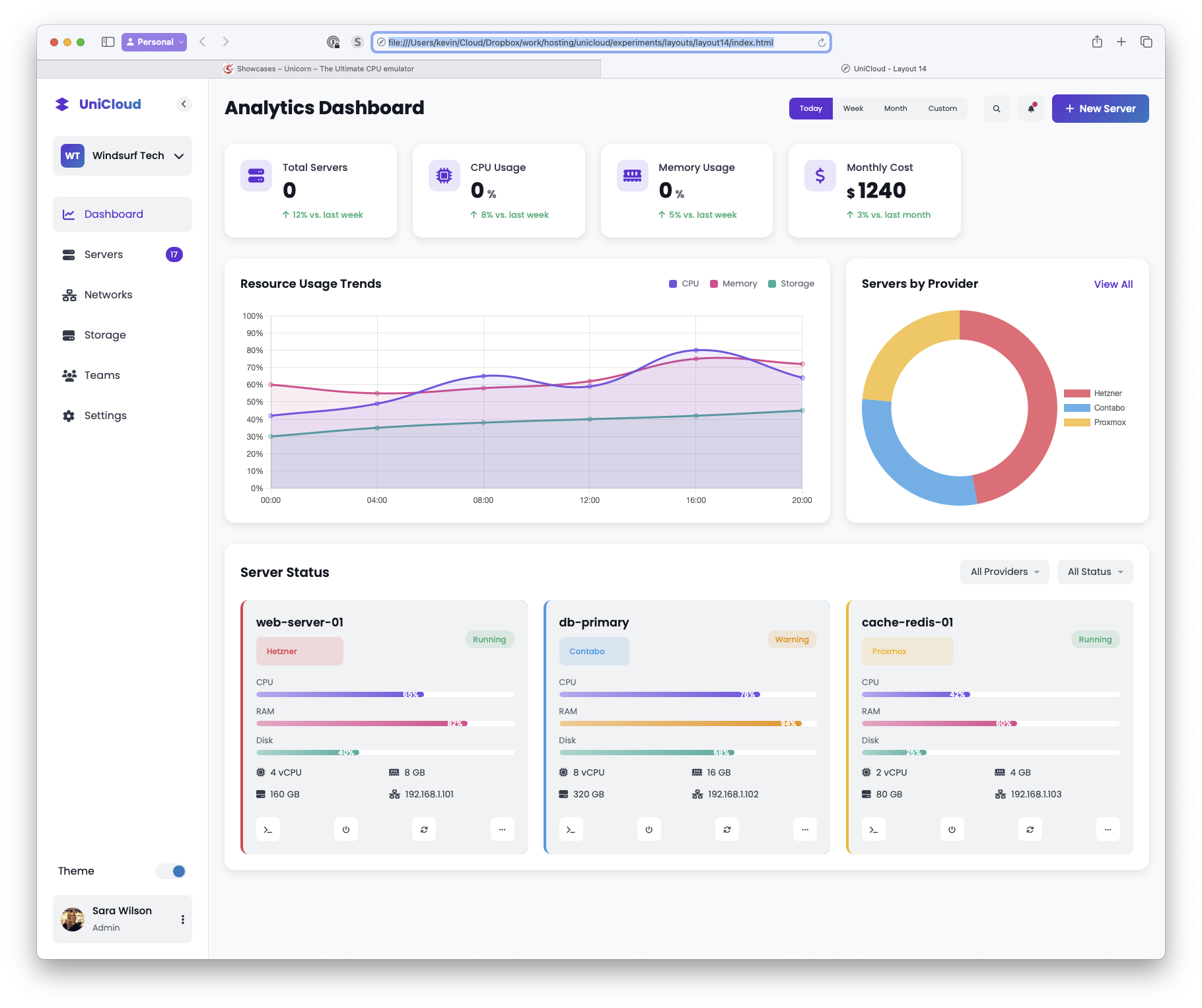Viewport: 1202px width, 1008px height.
Task: Restart cache-redis-01 using refresh icon
Action: (x=1030, y=830)
